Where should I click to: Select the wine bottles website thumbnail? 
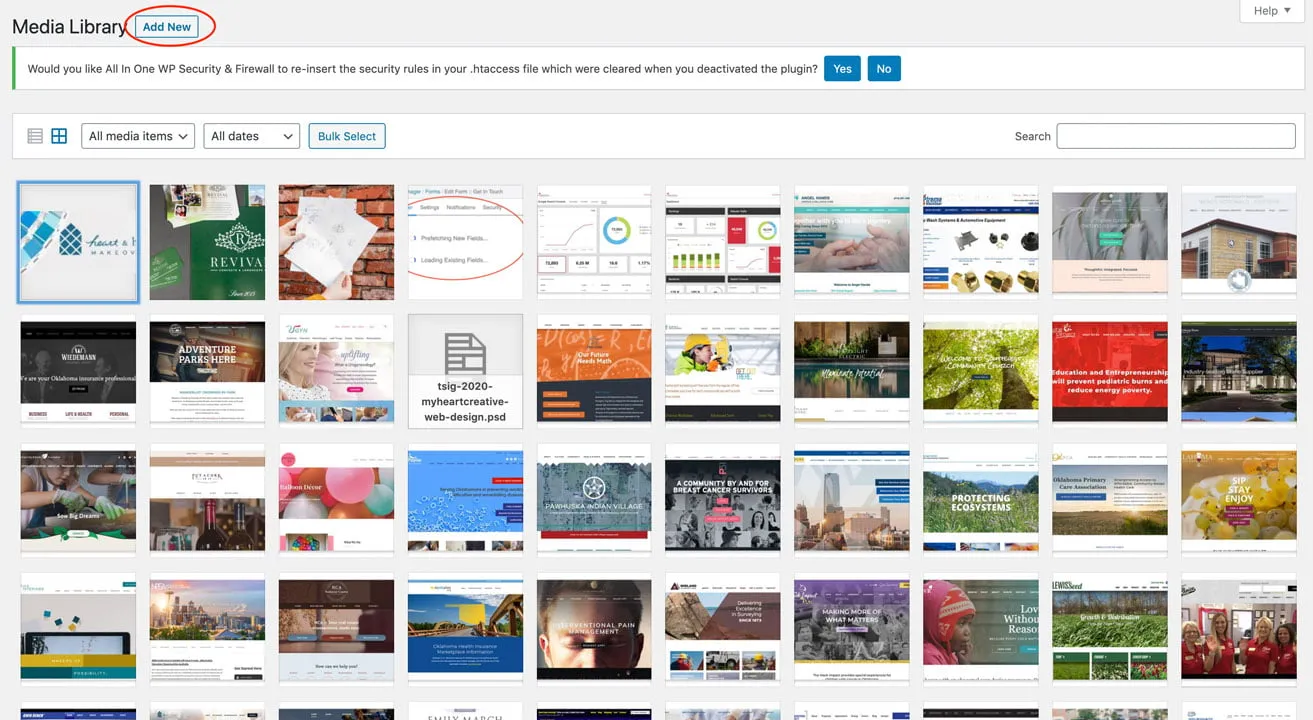pos(207,500)
